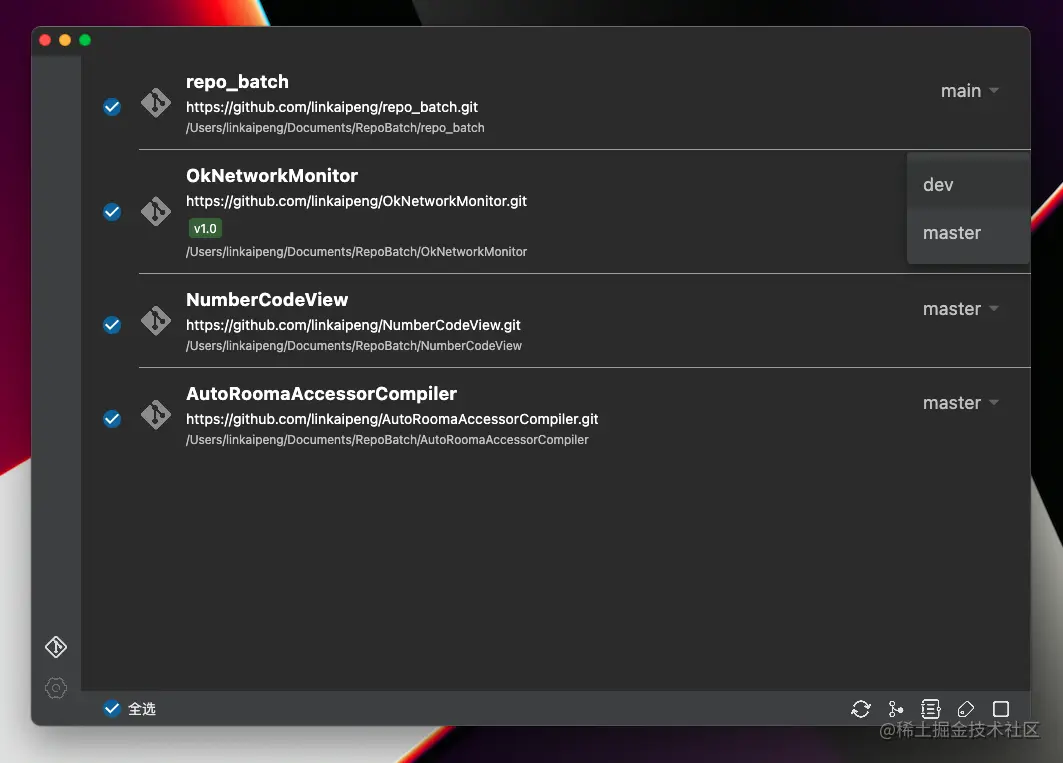This screenshot has height=763, width=1063.
Task: Click the NumberCodeView title
Action: 267,300
